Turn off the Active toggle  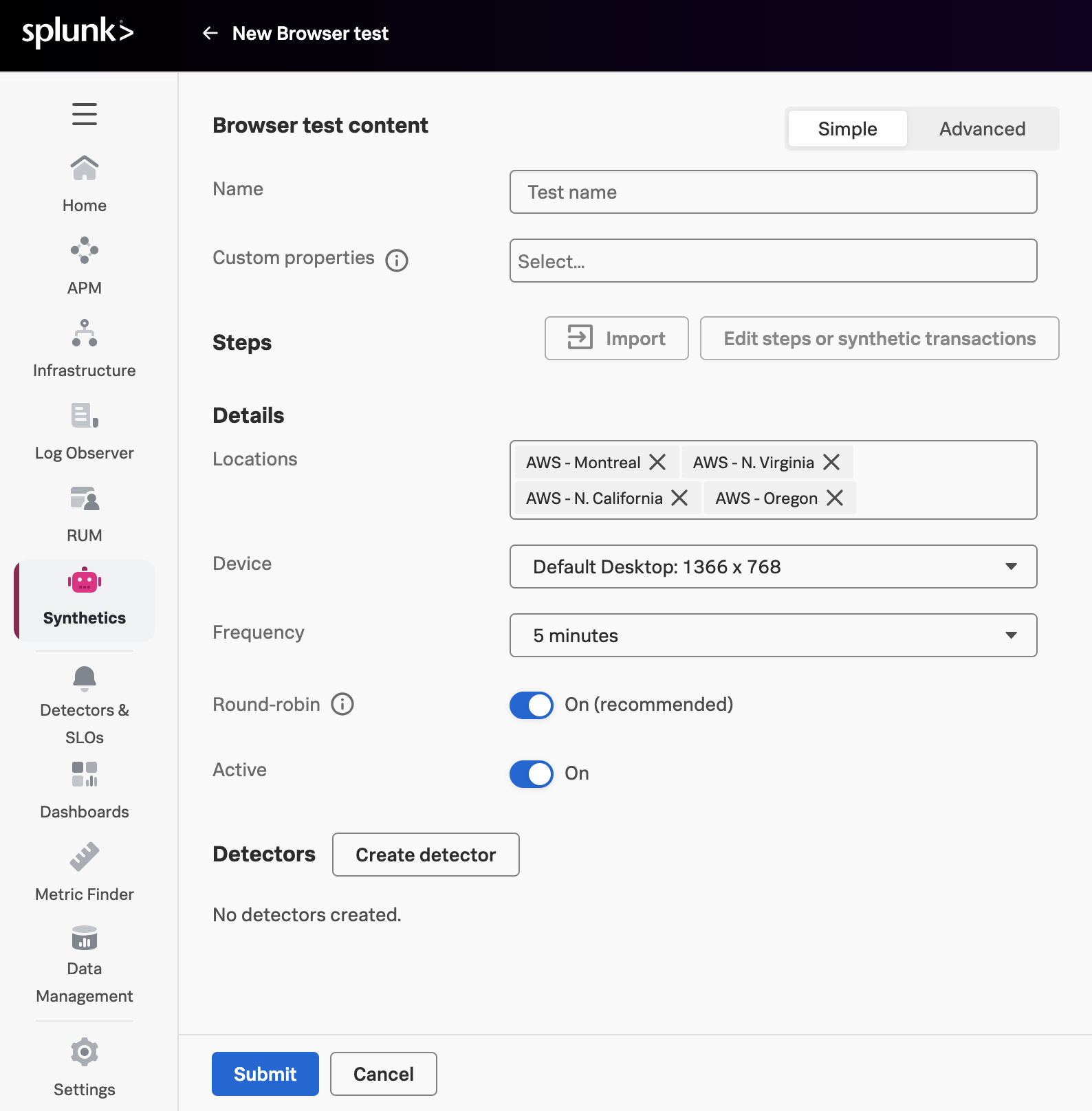tap(531, 773)
